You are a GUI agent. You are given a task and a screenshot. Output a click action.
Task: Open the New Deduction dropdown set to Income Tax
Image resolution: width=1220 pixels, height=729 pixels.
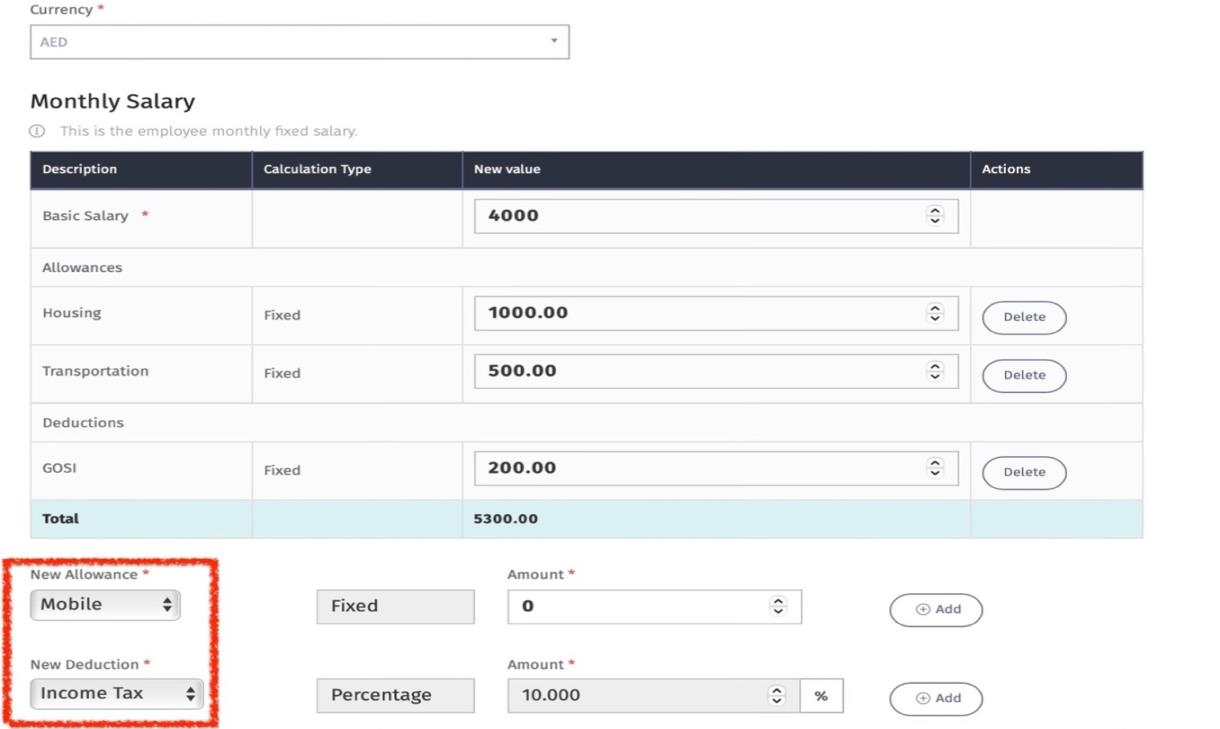point(117,694)
